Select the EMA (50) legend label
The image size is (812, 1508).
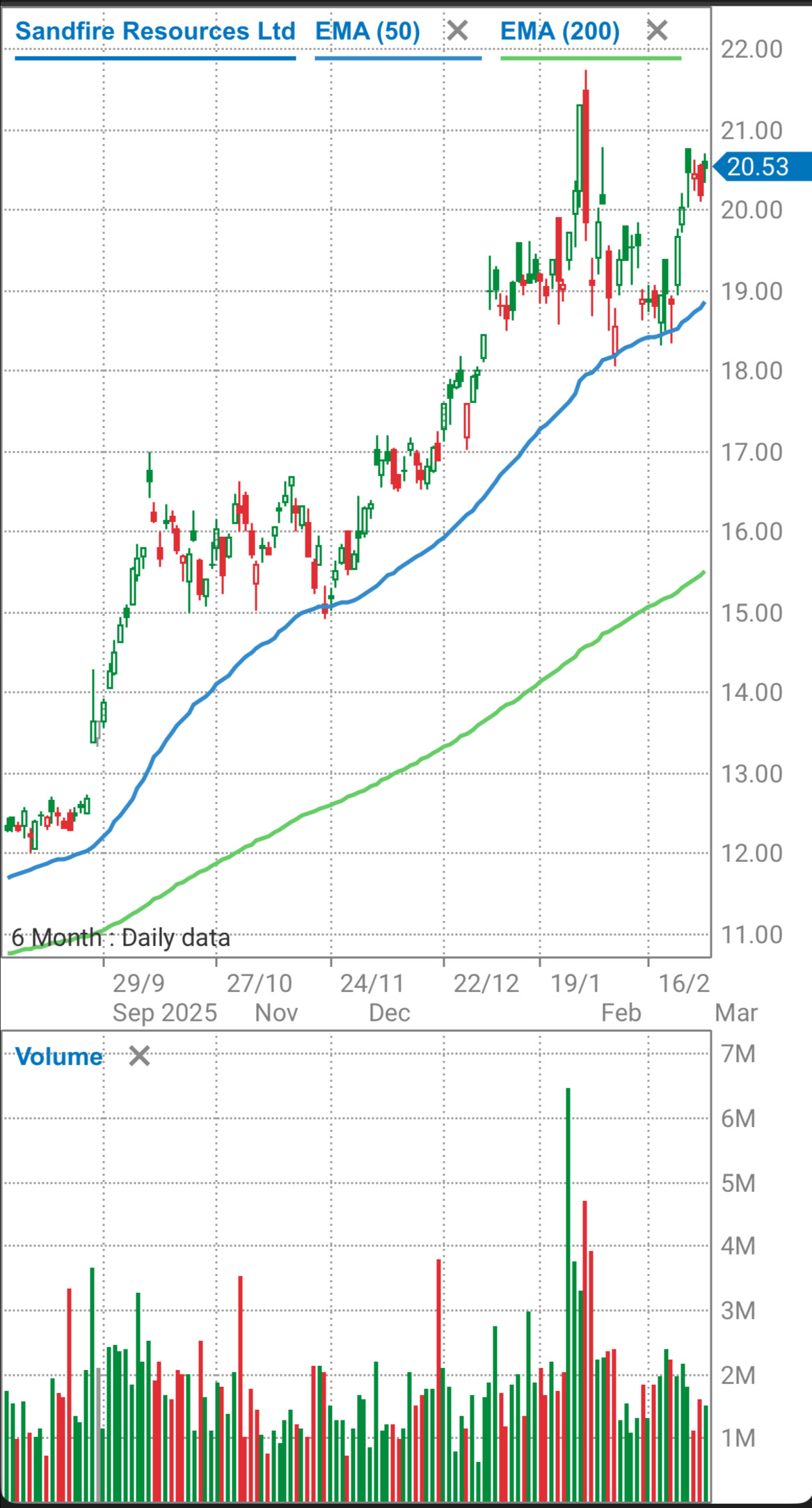point(368,31)
